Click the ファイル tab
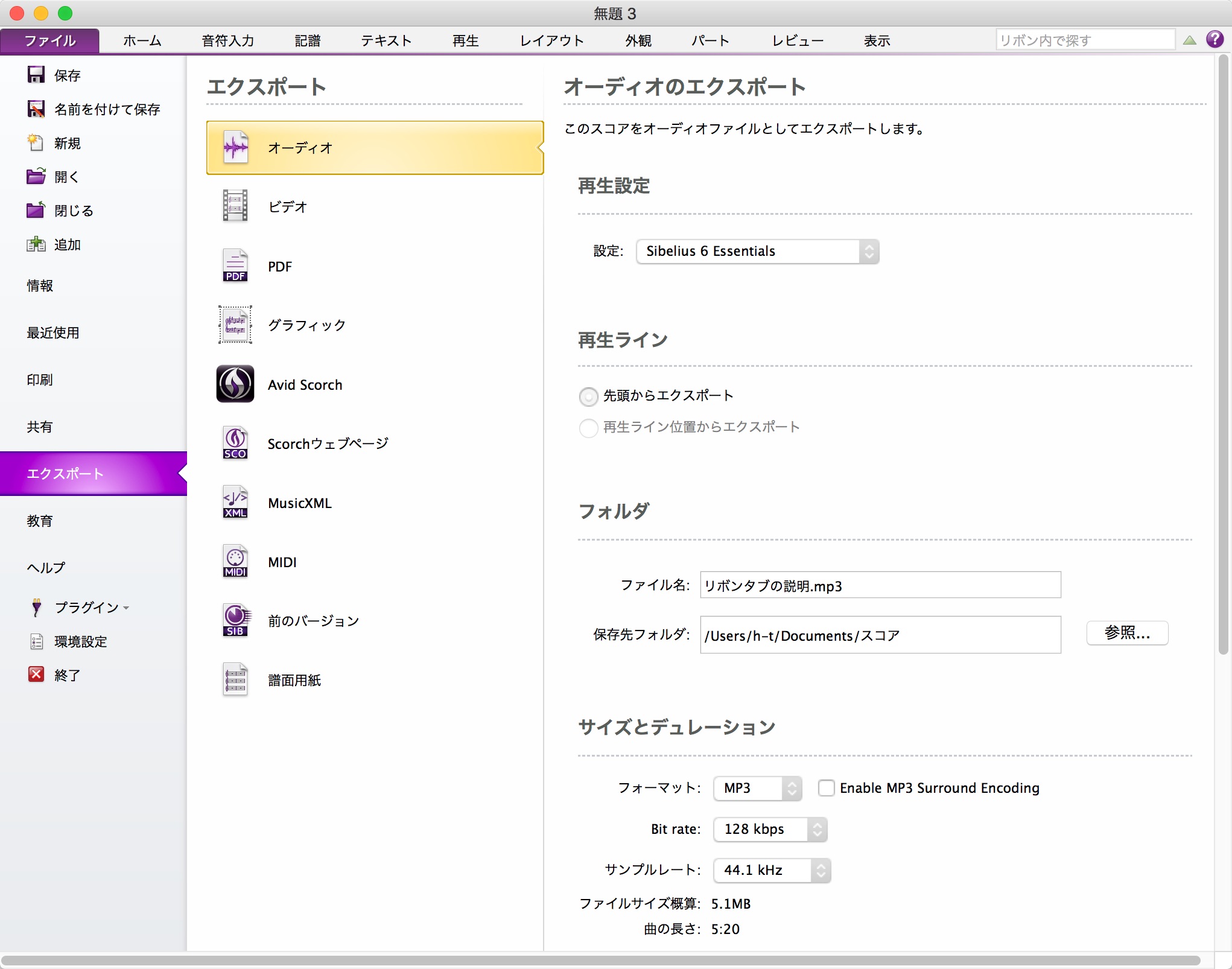The width and height of the screenshot is (1232, 969). pos(50,40)
